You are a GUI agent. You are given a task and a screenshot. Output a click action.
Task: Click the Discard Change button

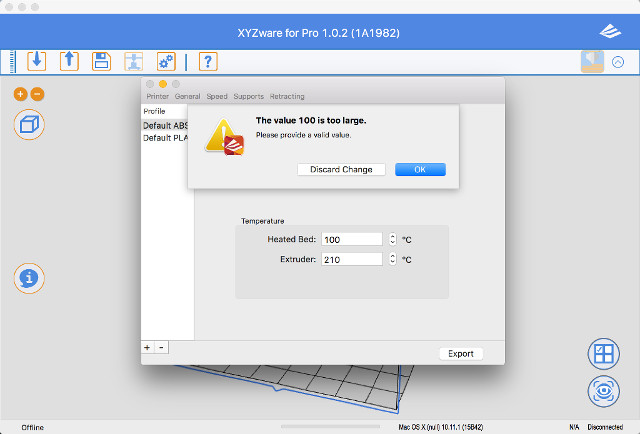341,169
